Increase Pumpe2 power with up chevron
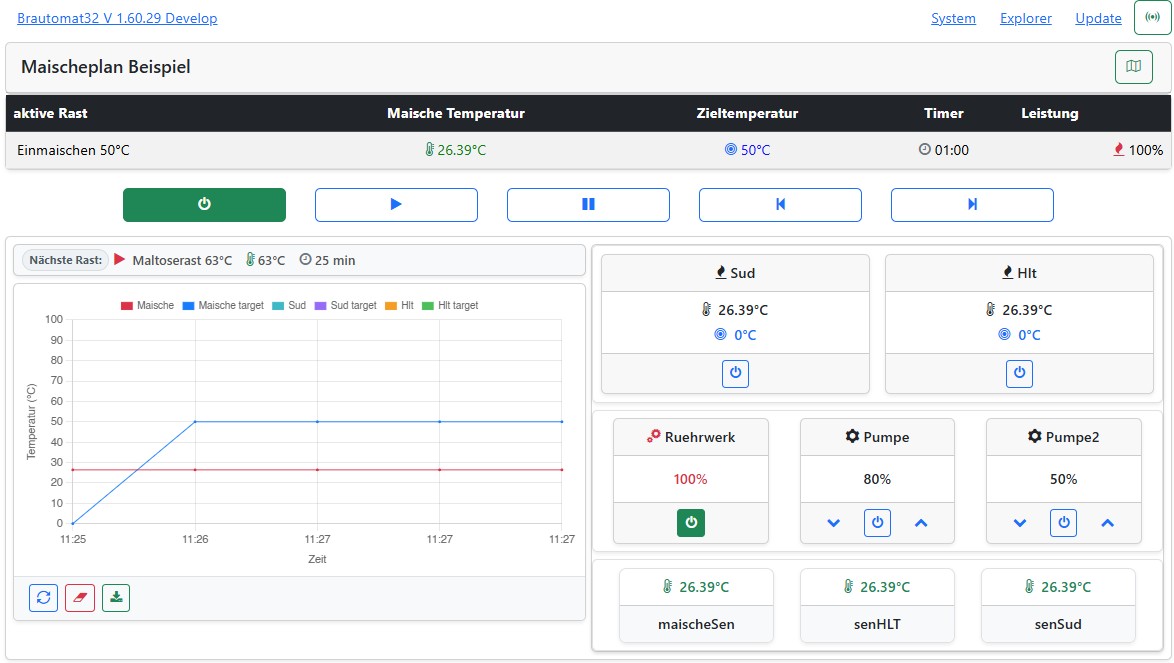Viewport: 1174px width, 663px height. (1107, 522)
